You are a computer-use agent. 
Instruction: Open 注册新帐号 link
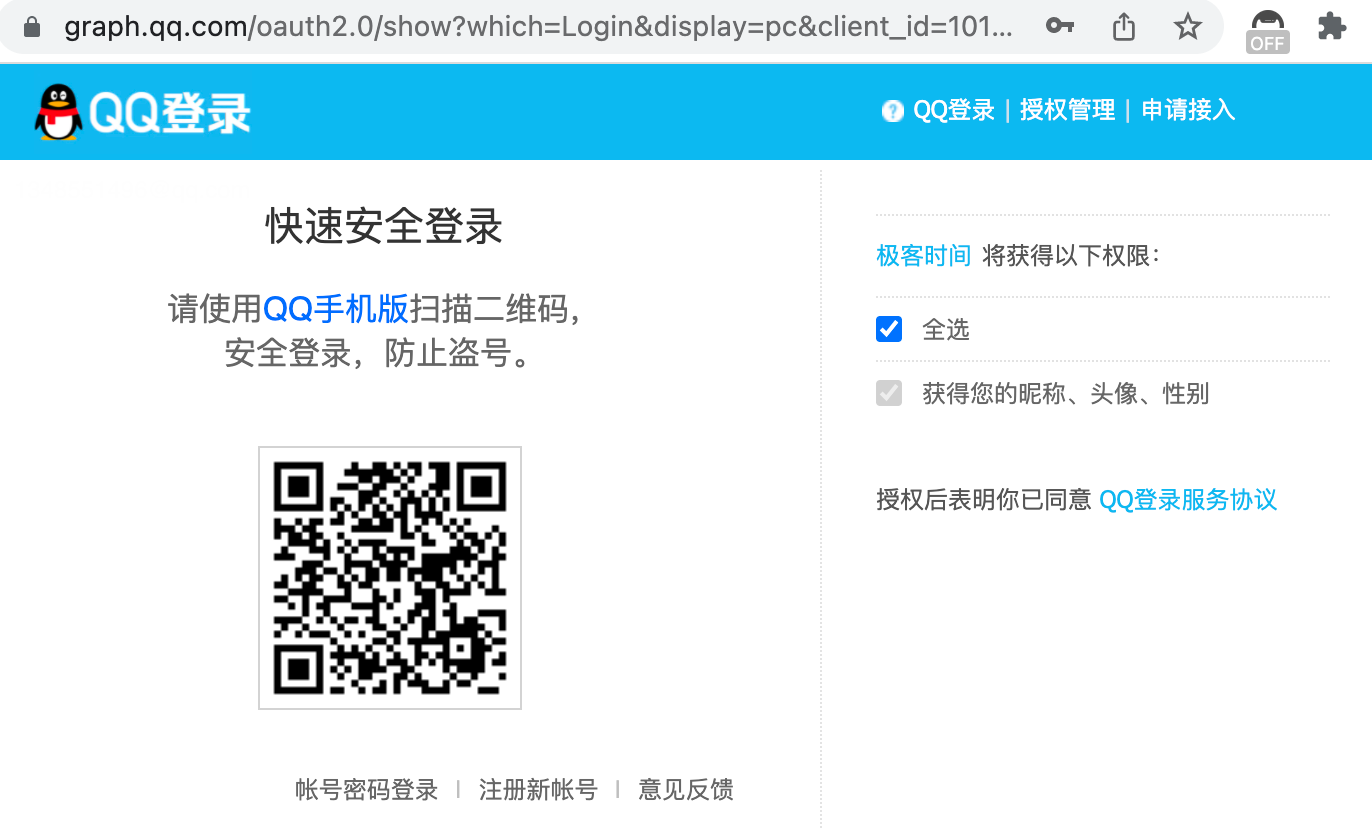(x=538, y=790)
